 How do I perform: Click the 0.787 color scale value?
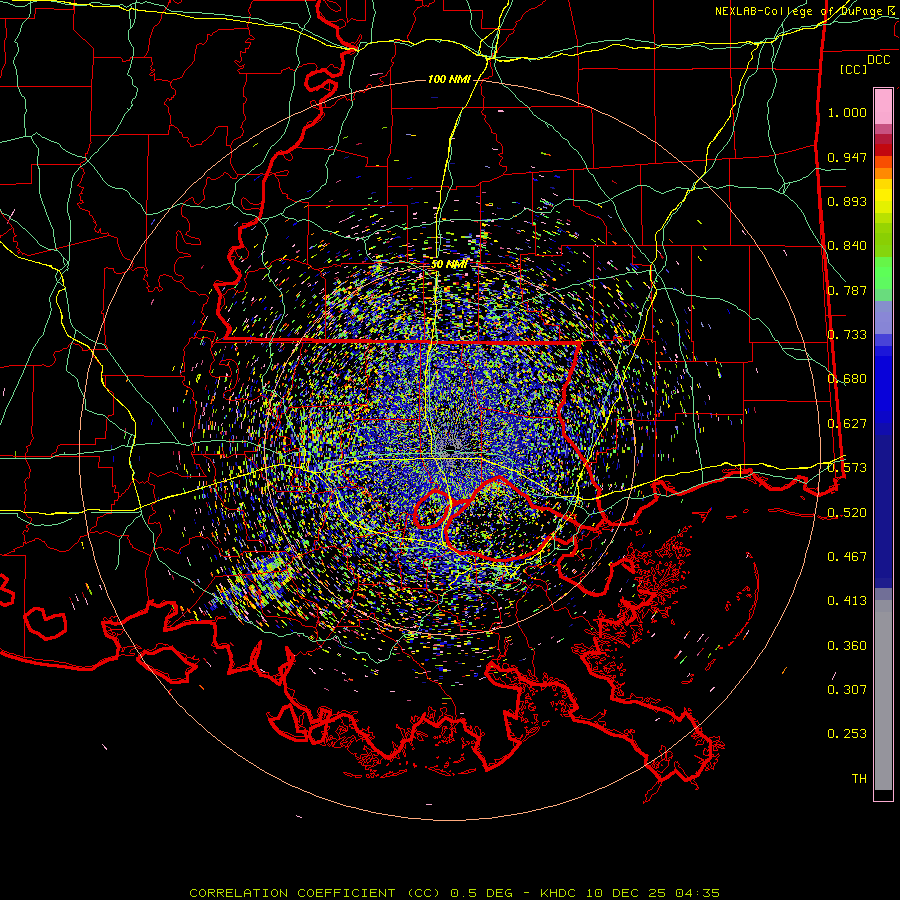pos(847,290)
